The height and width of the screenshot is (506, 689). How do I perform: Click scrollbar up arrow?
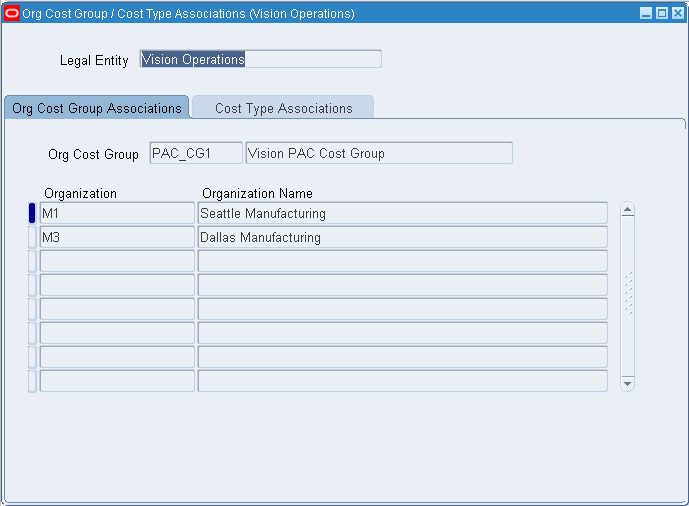pos(627,210)
